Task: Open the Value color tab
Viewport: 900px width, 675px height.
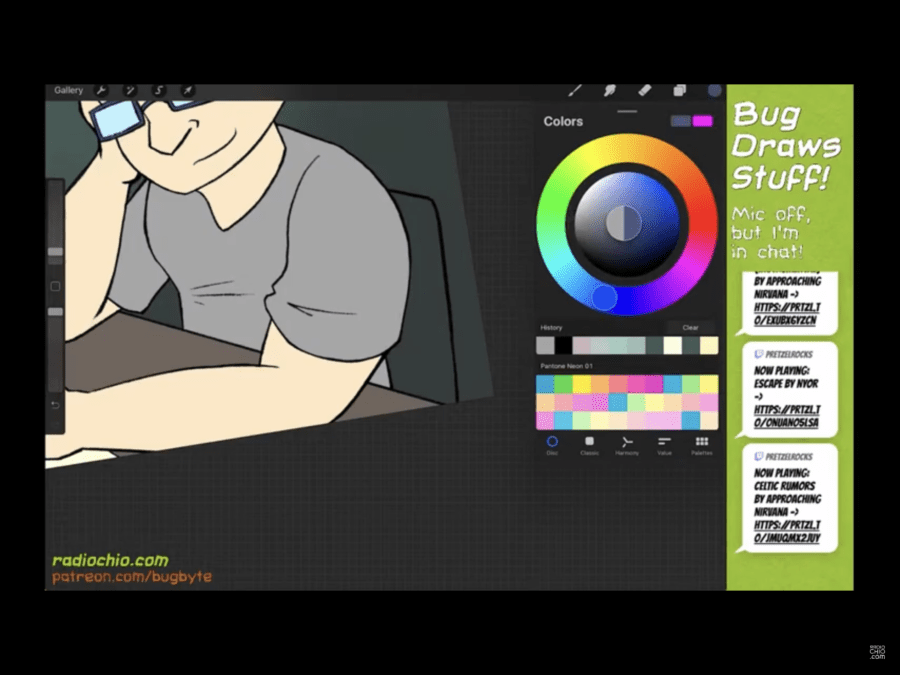Action: [664, 444]
